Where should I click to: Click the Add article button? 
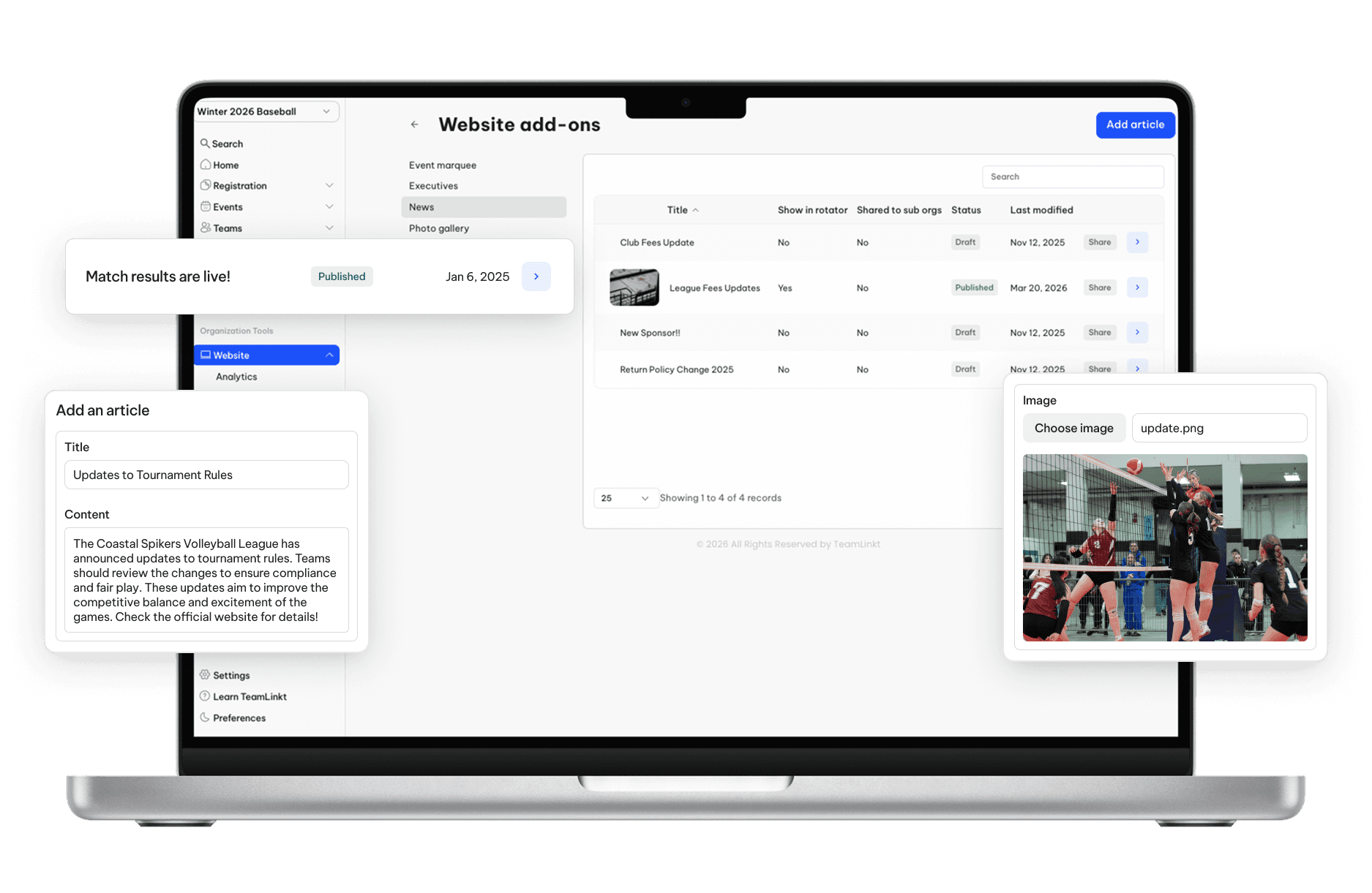click(x=1135, y=124)
